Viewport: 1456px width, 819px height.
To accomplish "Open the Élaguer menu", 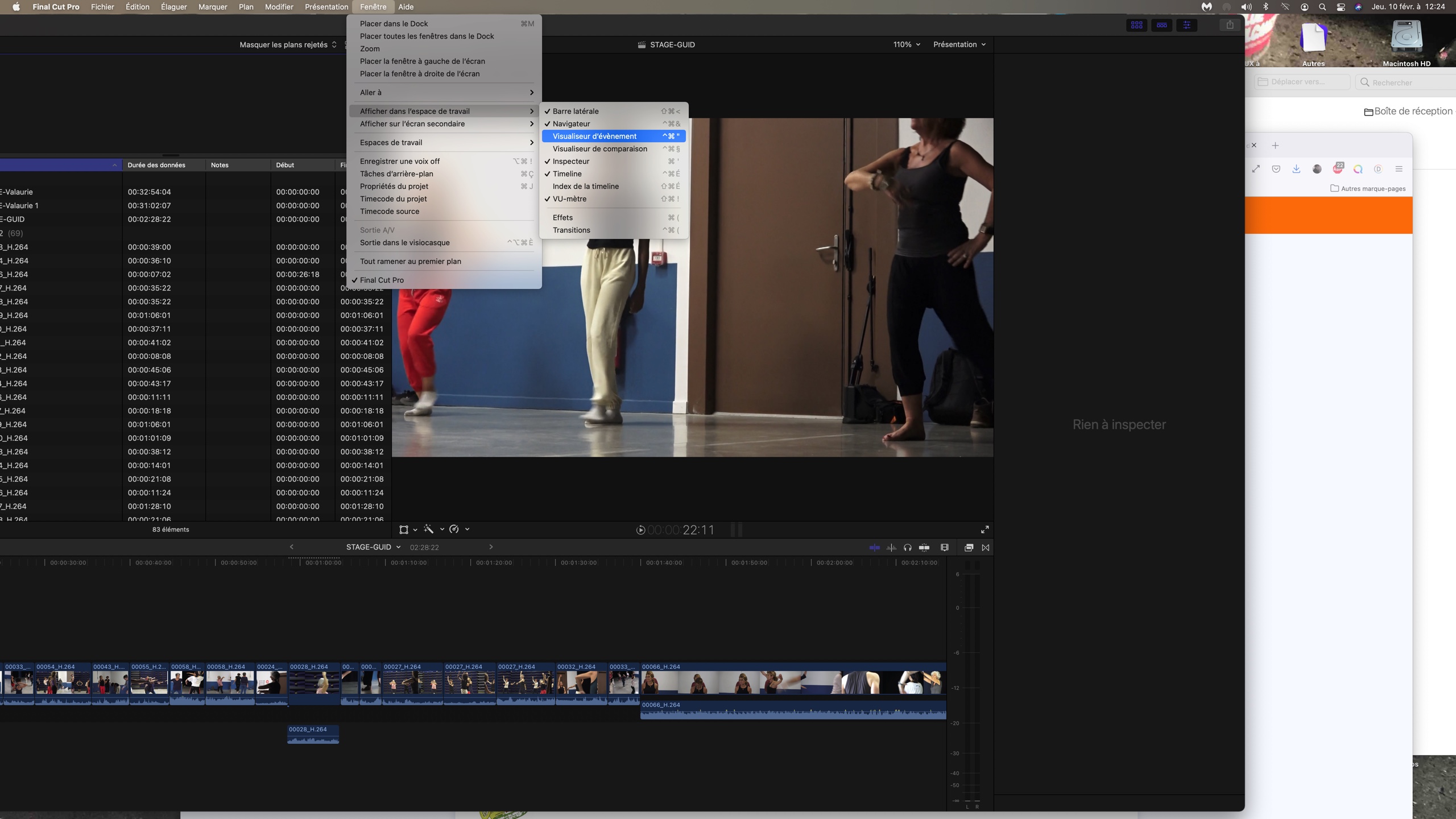I will coord(174,7).
